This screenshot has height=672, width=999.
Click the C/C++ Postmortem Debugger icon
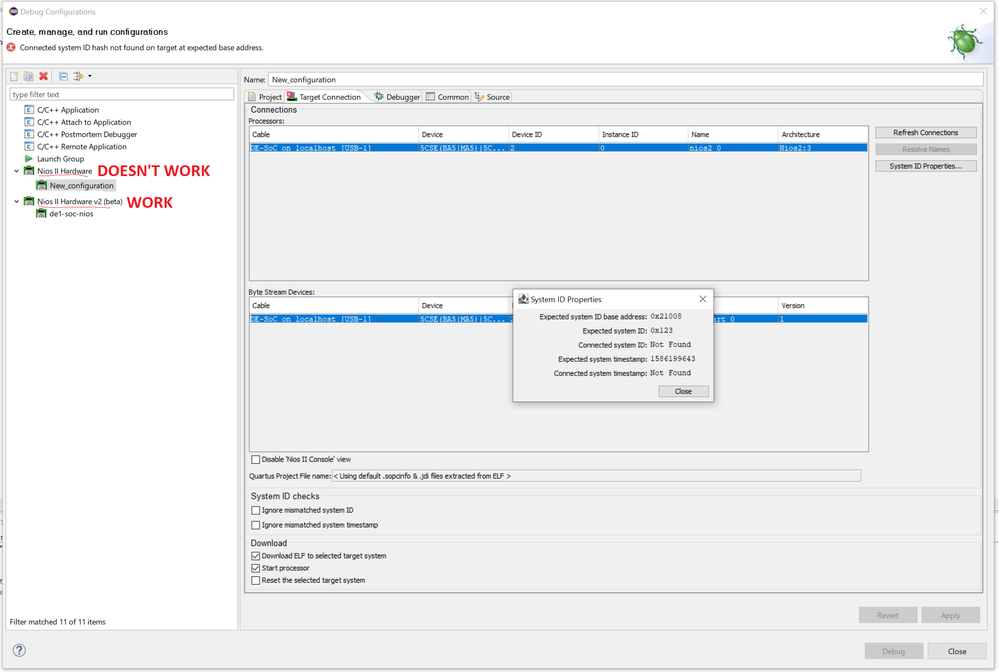(29, 134)
